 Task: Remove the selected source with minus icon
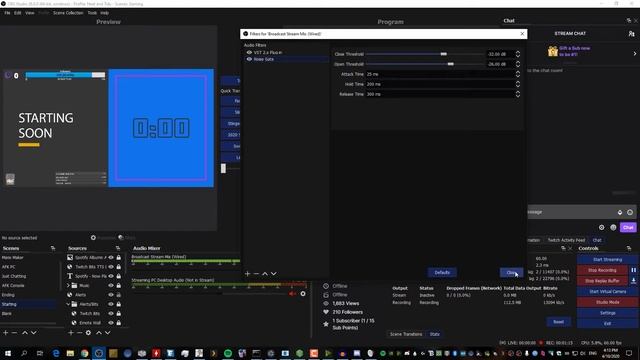click(79, 333)
